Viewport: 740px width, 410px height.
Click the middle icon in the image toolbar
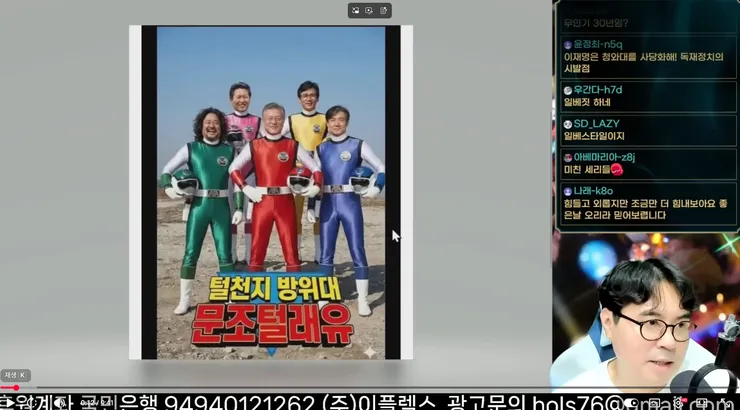(x=369, y=10)
